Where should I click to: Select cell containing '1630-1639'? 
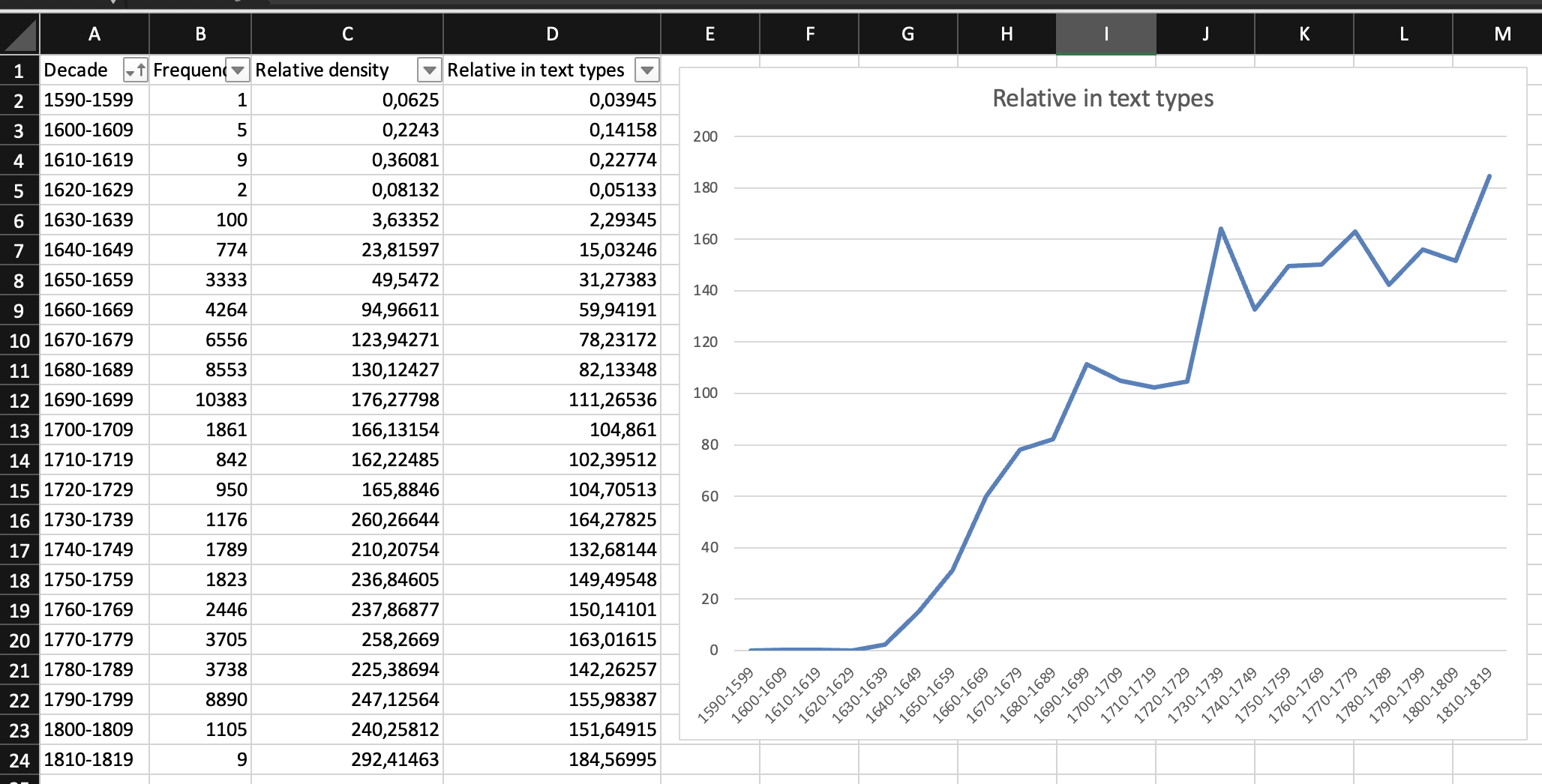click(x=94, y=220)
